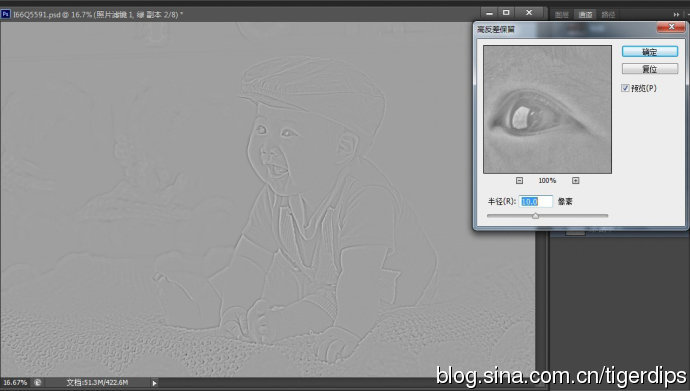Close the I66Q5591.psd document window
This screenshot has height=391, width=690.
(x=529, y=13)
